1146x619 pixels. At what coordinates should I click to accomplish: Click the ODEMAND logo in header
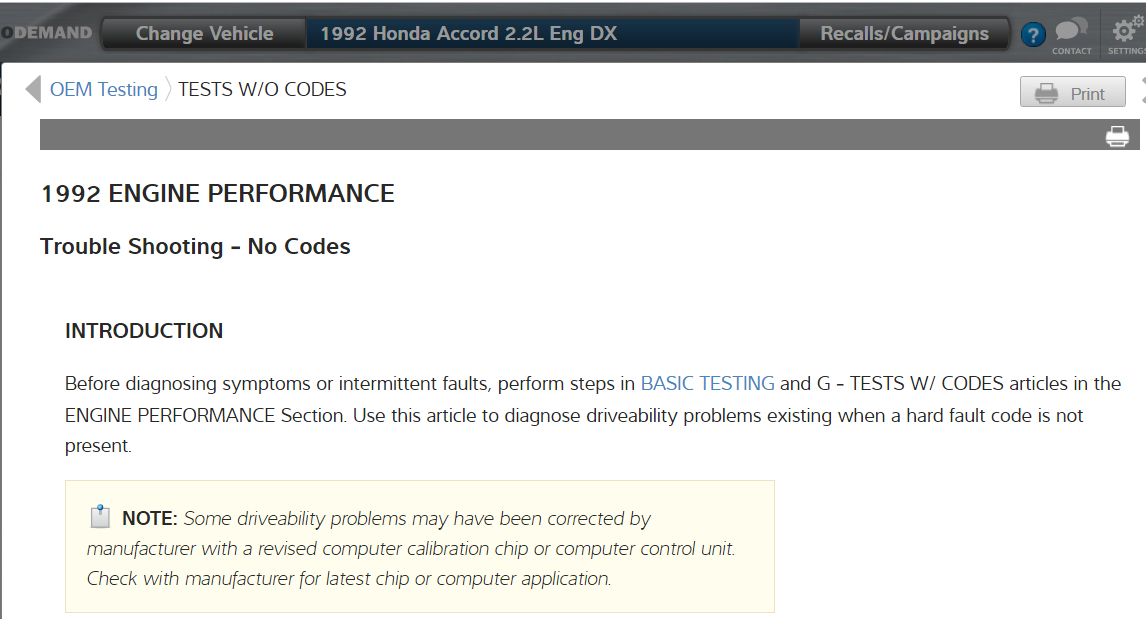[x=46, y=33]
